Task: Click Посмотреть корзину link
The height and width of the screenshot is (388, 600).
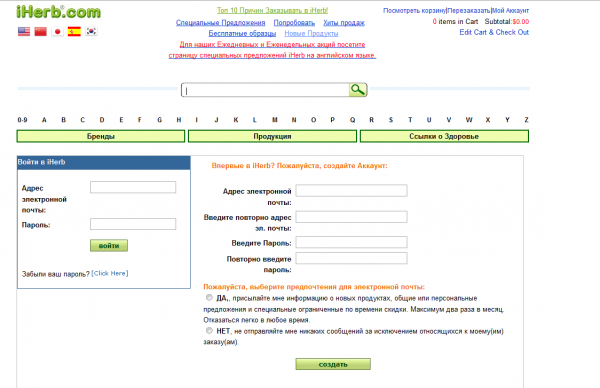Action: [x=414, y=11]
